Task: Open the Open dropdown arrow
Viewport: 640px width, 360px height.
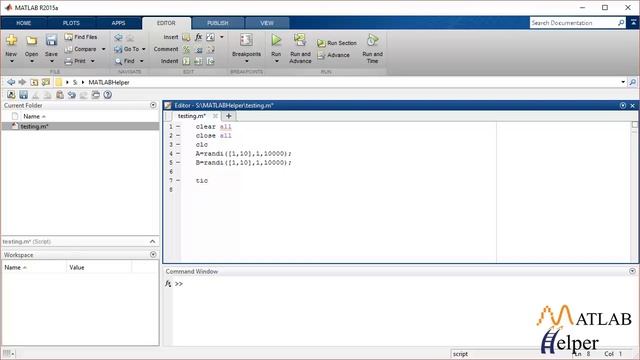Action: tap(31, 61)
